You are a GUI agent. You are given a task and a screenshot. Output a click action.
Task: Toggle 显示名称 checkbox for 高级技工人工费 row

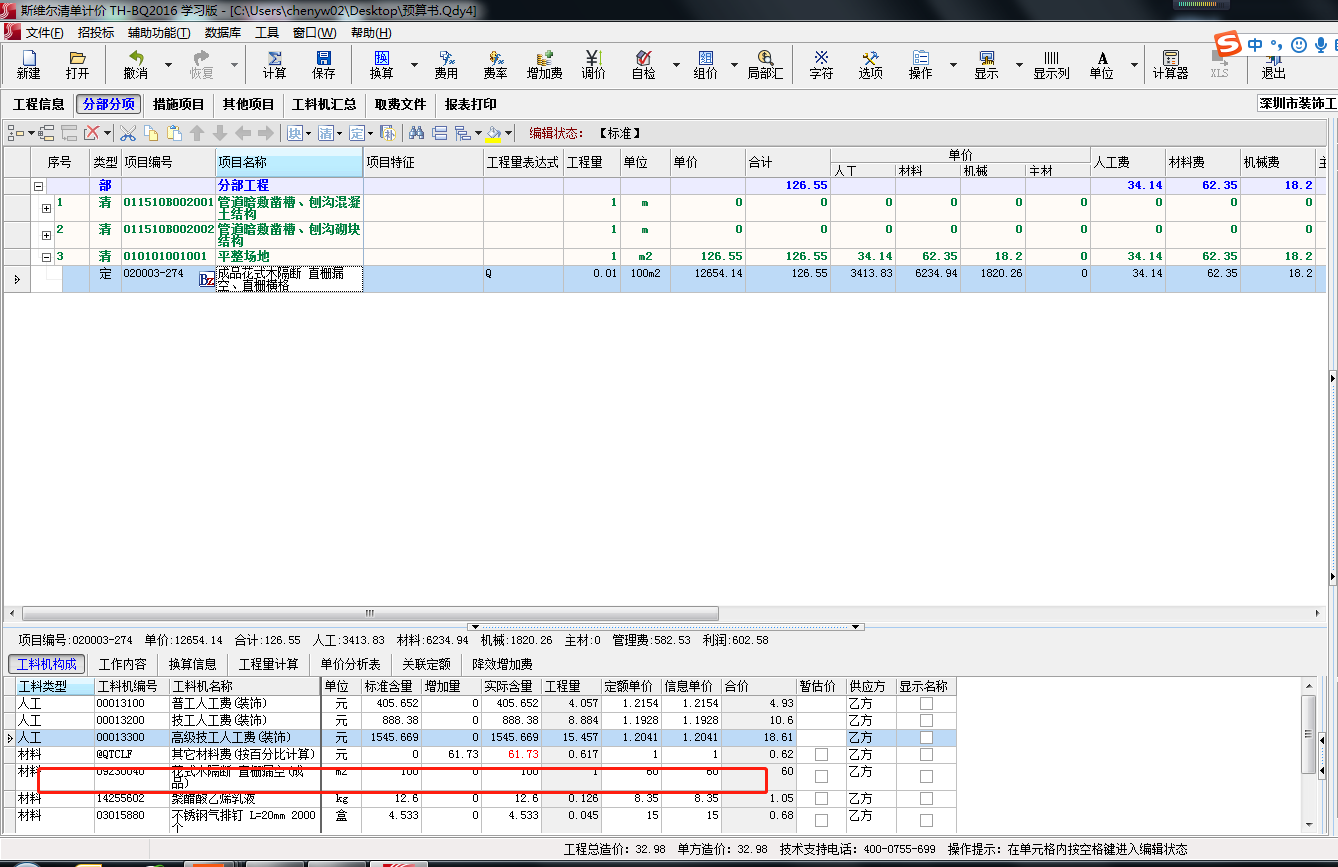pyautogui.click(x=926, y=738)
